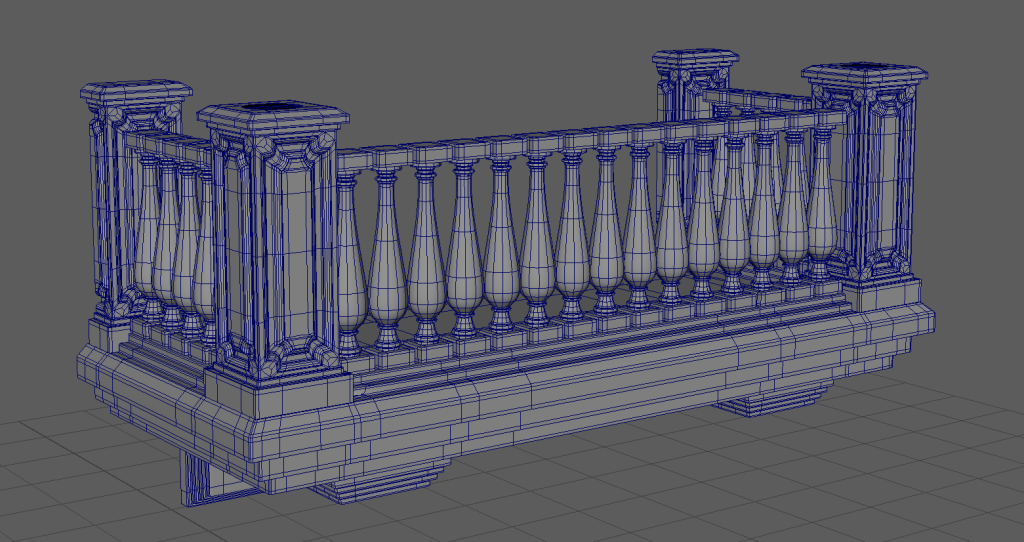Pick the short handrail on the right side
This screenshot has height=542, width=1024.
click(759, 100)
